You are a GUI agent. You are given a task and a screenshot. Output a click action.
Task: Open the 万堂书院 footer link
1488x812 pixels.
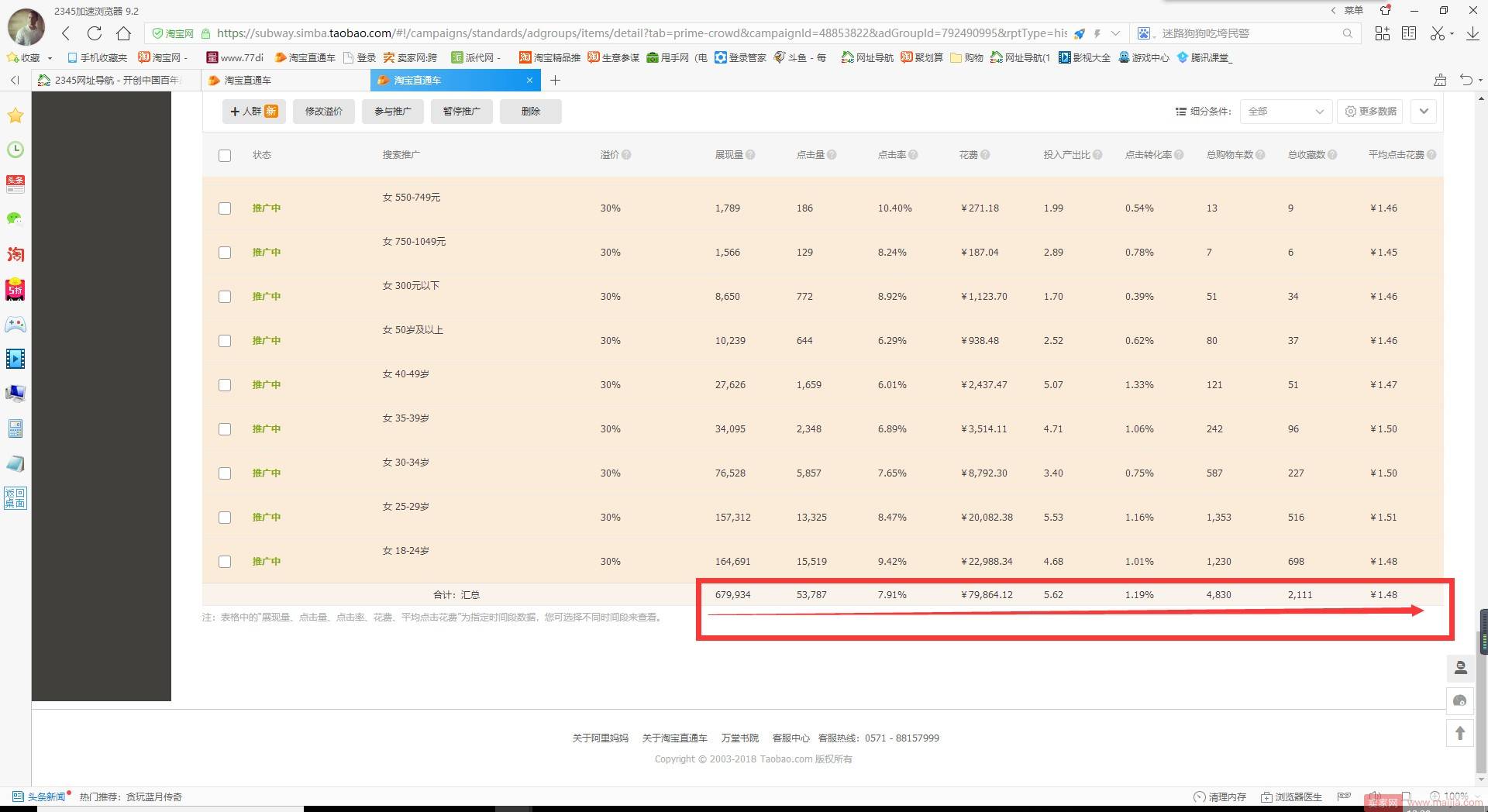point(740,738)
